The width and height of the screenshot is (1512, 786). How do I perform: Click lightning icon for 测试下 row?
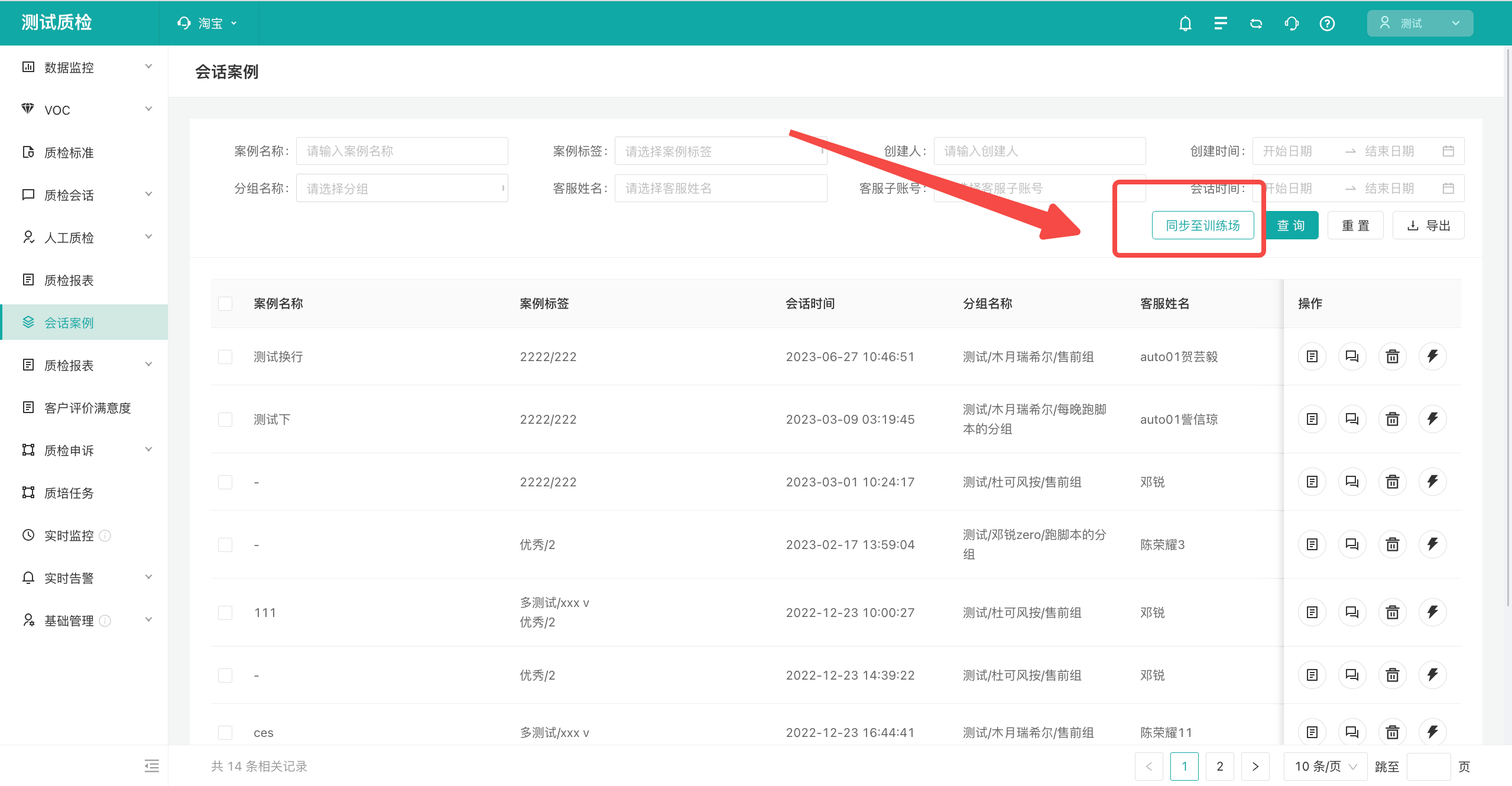[1433, 419]
